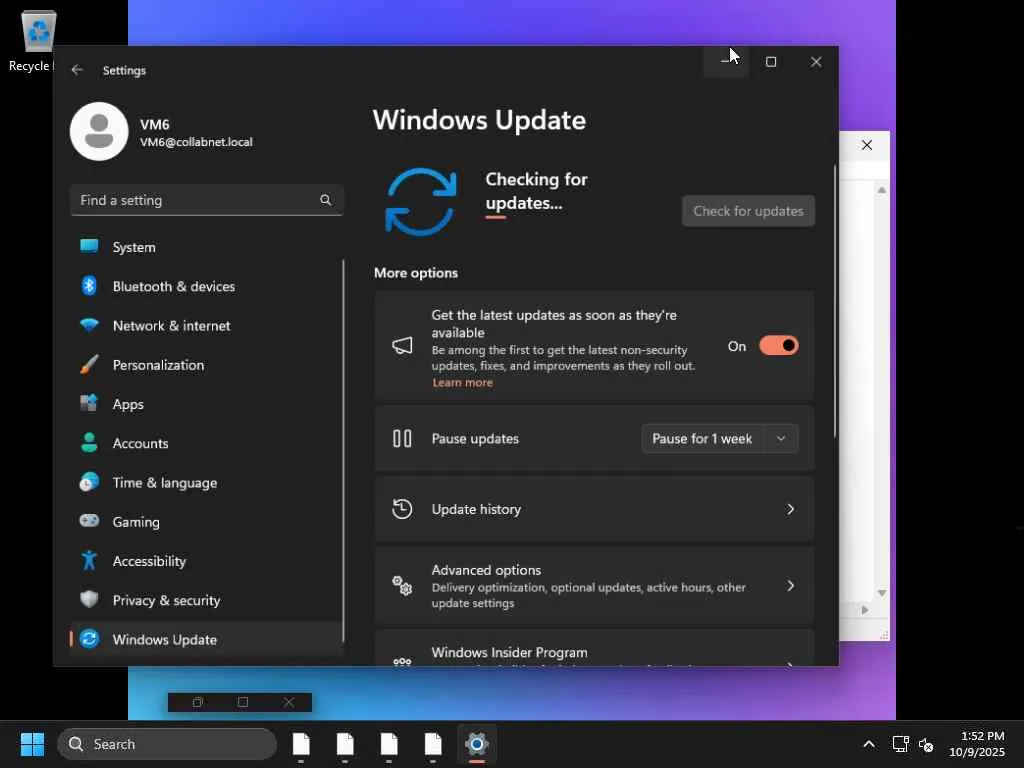Image resolution: width=1024 pixels, height=768 pixels.
Task: Click the taskbar Search box
Action: pos(167,744)
